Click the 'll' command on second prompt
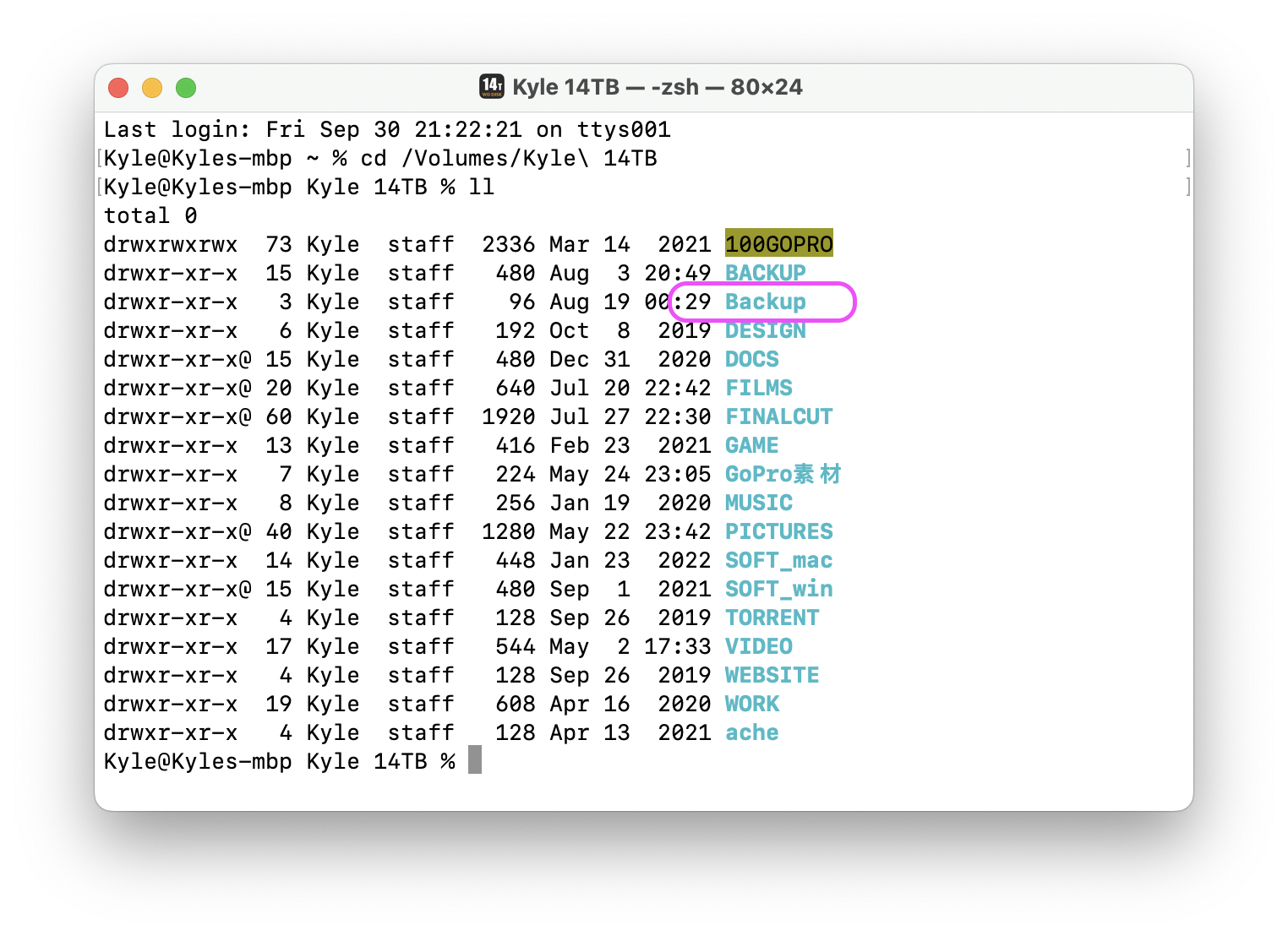 click(x=482, y=187)
